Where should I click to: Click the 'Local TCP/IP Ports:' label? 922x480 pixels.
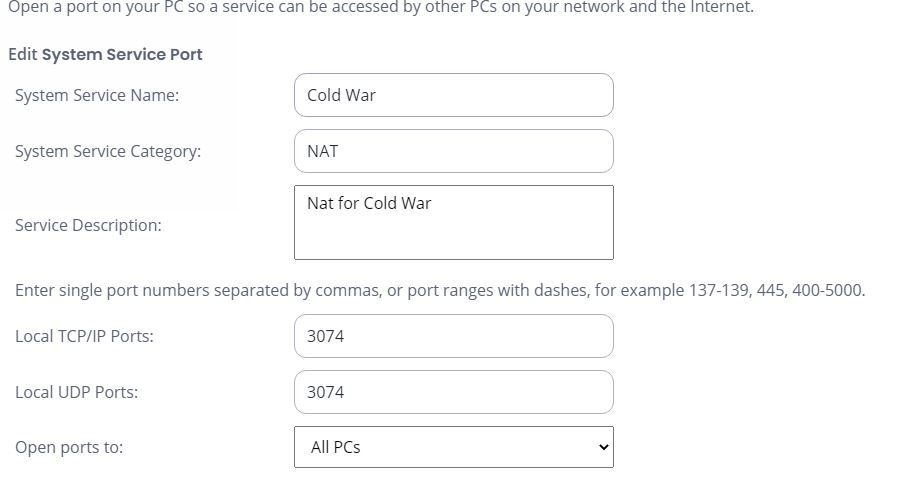click(84, 337)
